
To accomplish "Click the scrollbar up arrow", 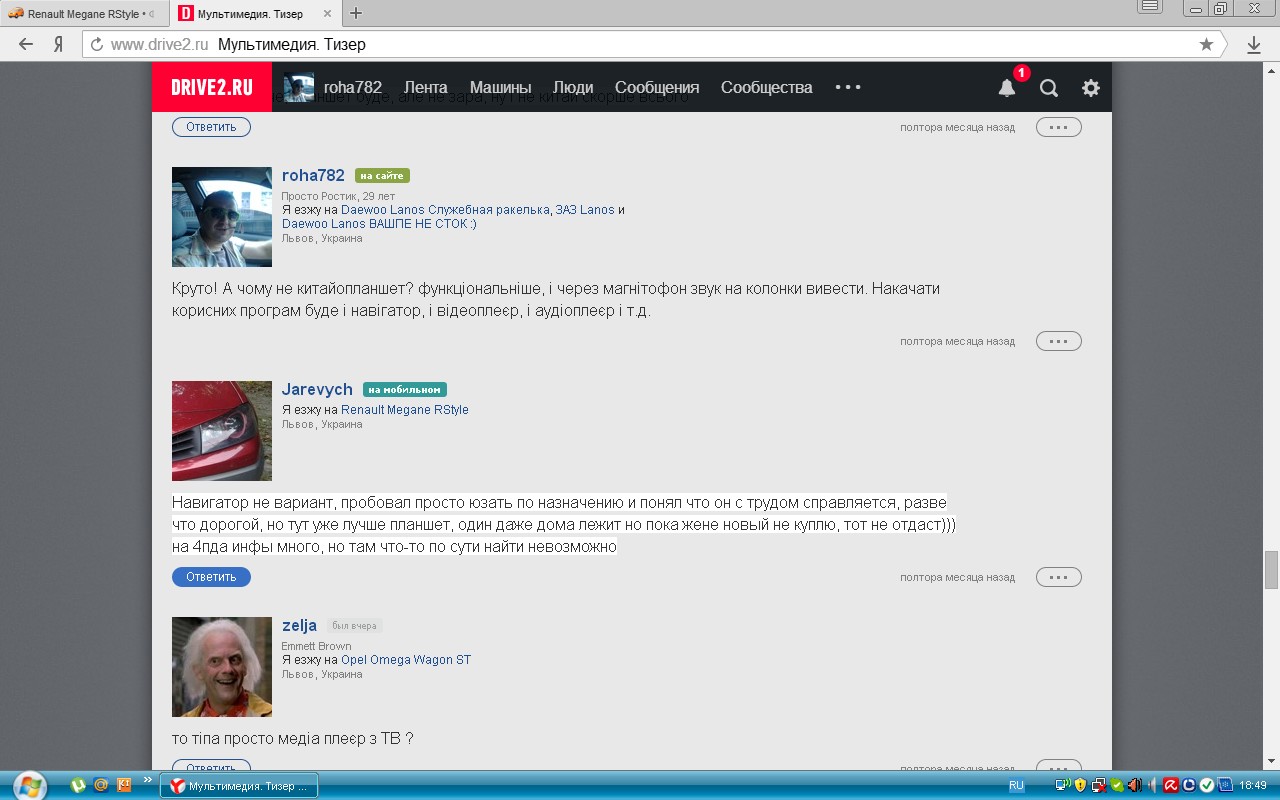I will pos(1271,70).
